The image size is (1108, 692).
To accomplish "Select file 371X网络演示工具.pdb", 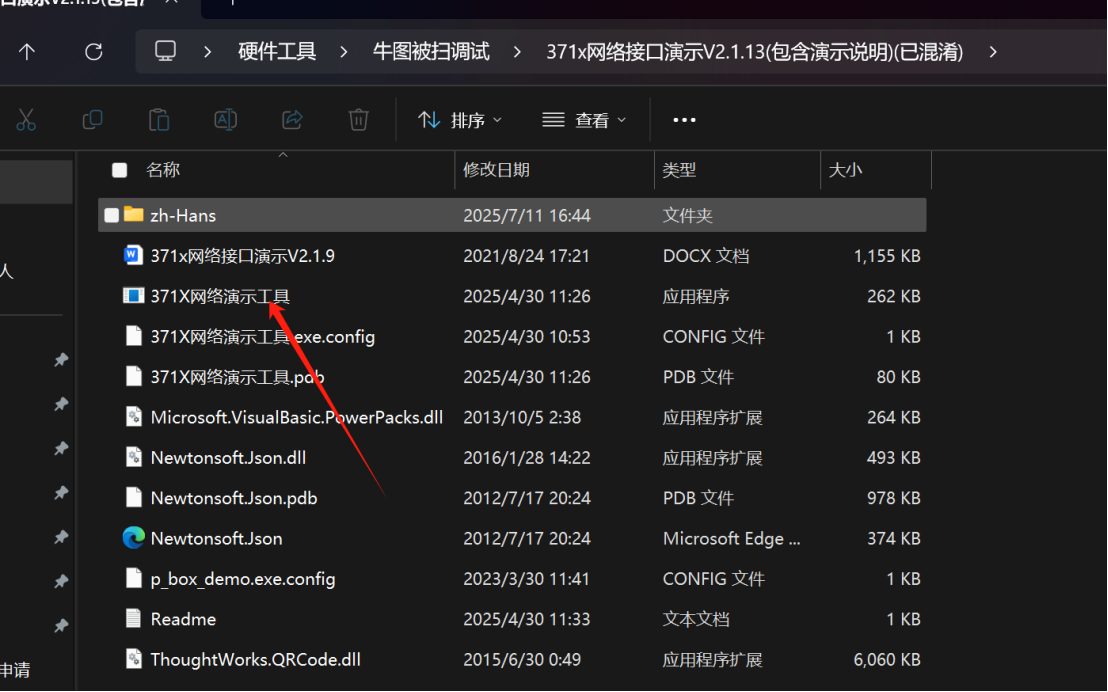I will click(237, 377).
